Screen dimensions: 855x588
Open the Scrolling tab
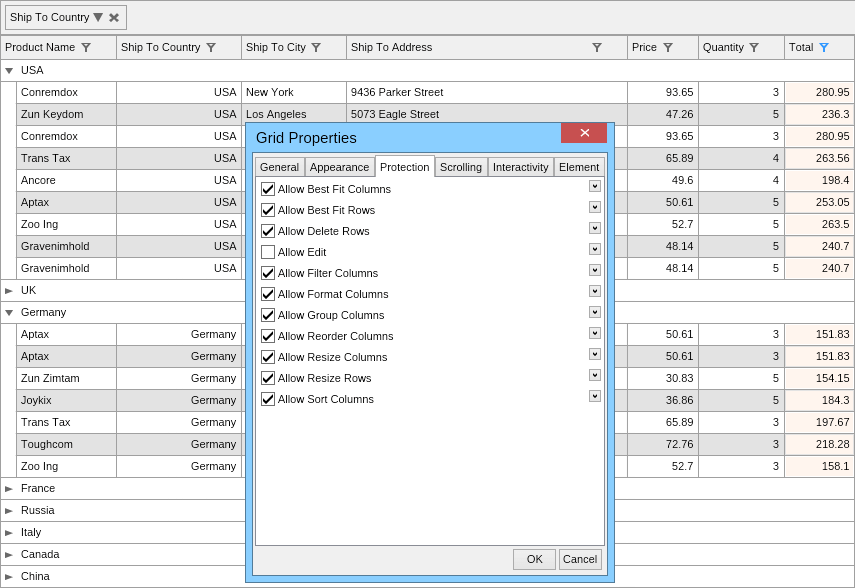click(461, 167)
